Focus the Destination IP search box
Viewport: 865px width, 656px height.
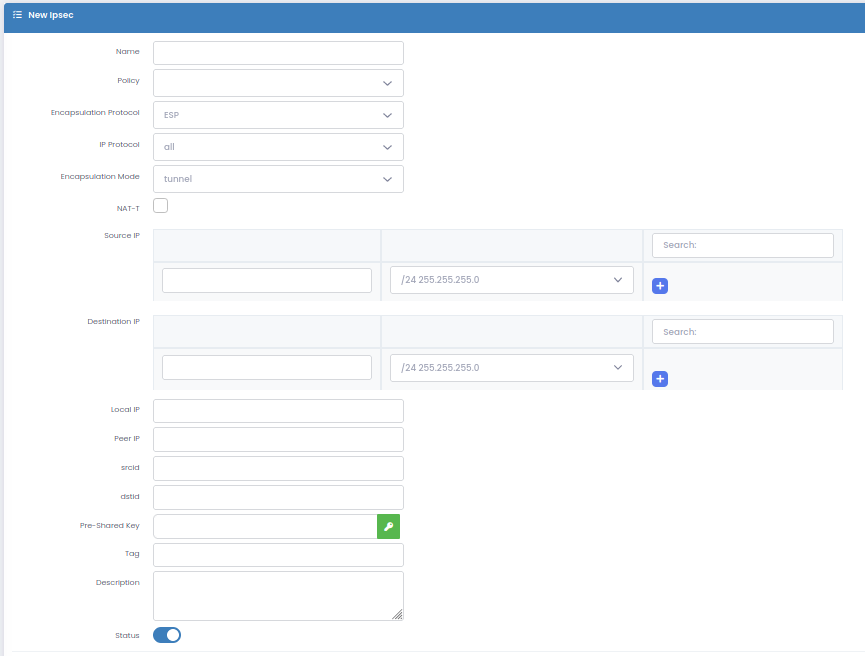coord(742,332)
